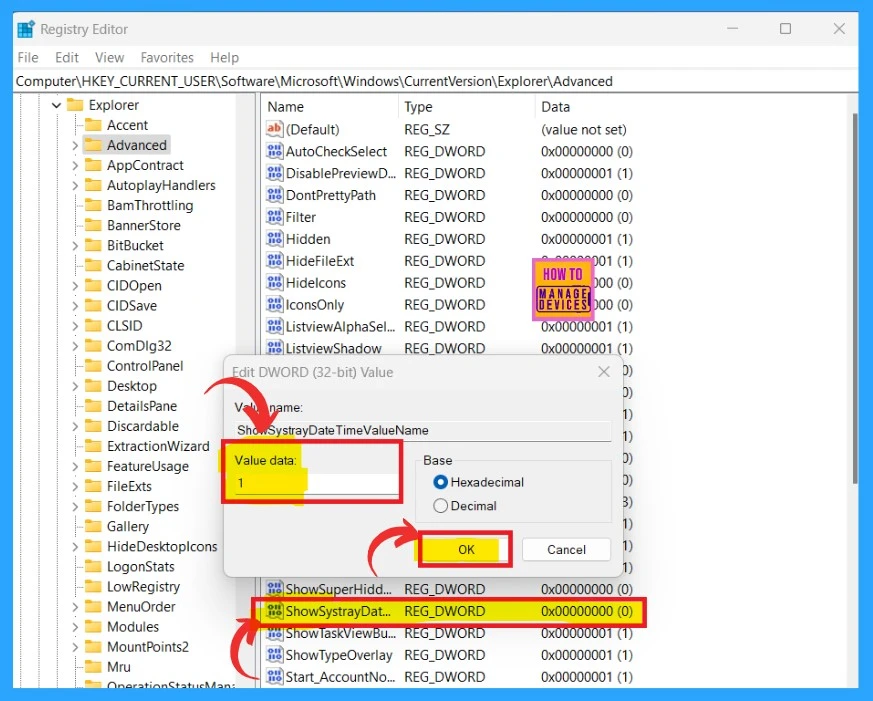Click the Explorer folder icon in tree
The height and width of the screenshot is (701, 873).
pos(75,105)
